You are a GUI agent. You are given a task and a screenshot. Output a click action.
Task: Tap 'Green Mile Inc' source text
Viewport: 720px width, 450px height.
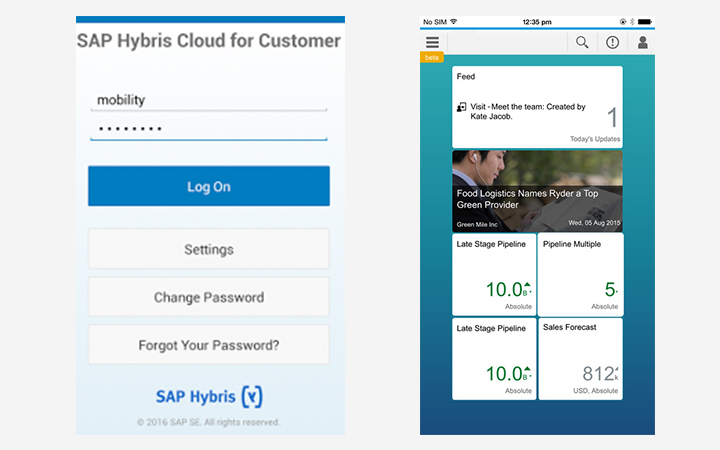477,225
